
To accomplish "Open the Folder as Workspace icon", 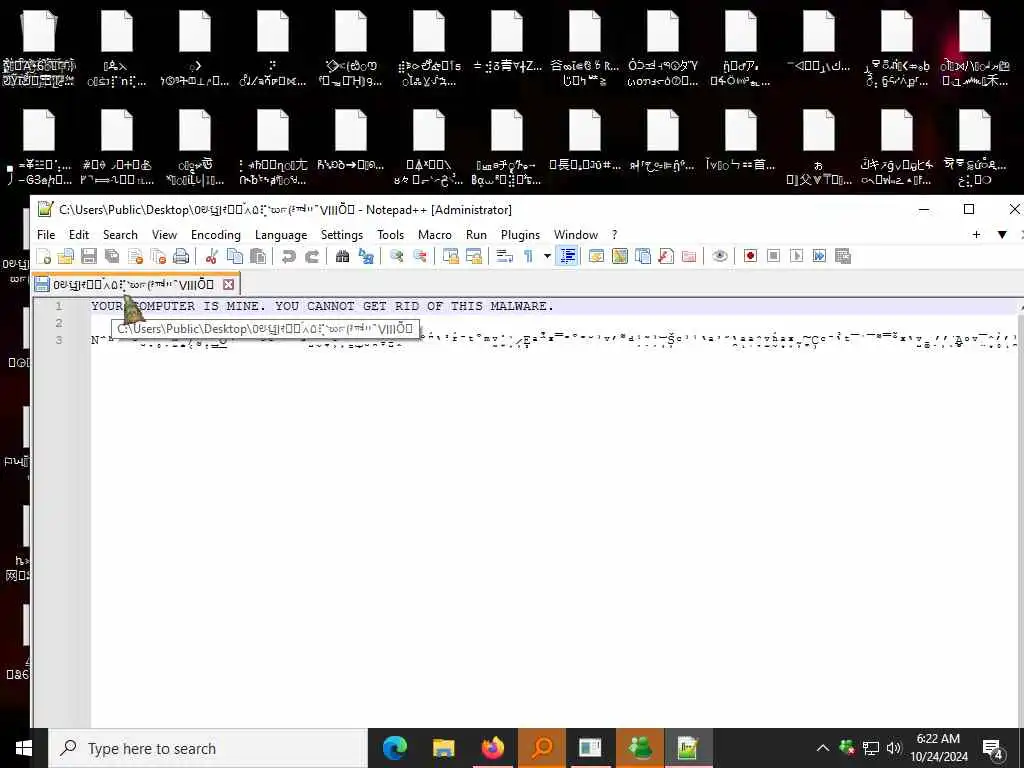I will (x=689, y=256).
